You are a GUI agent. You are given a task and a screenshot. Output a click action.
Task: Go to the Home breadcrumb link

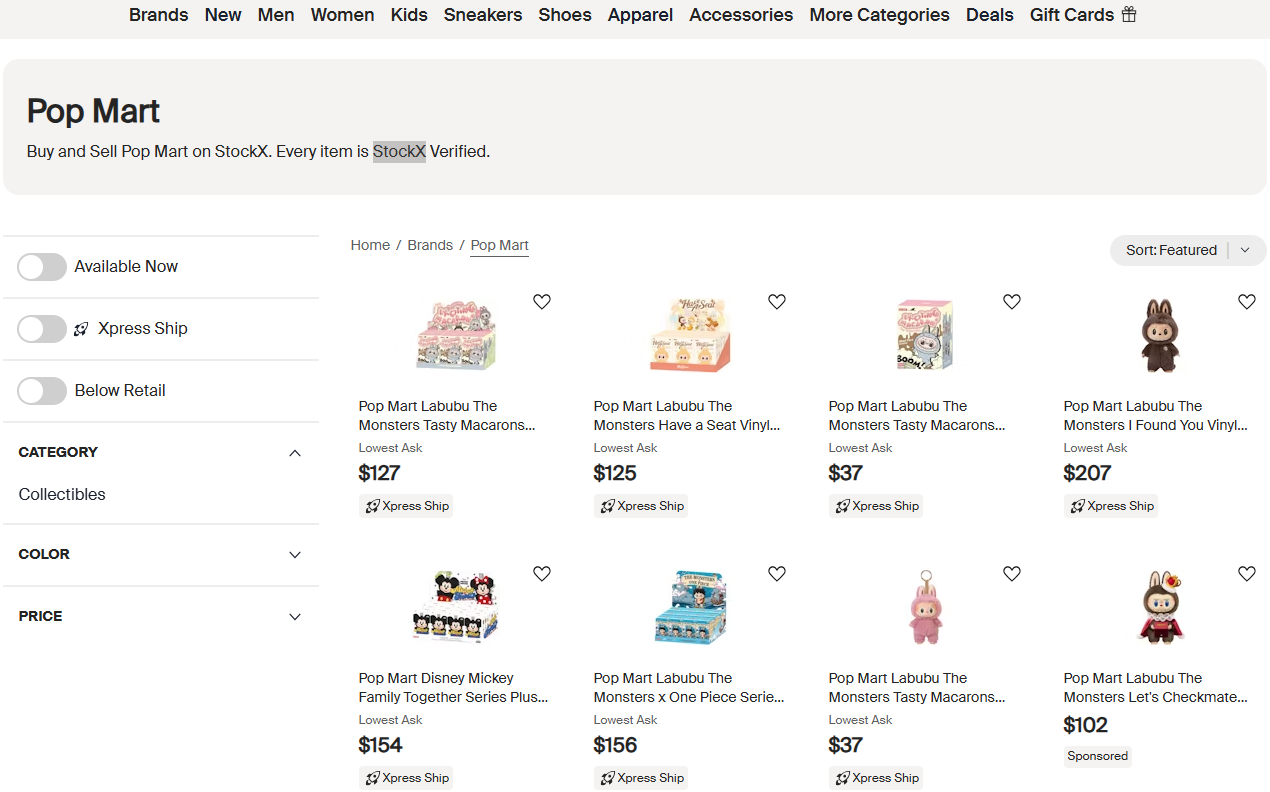point(370,245)
